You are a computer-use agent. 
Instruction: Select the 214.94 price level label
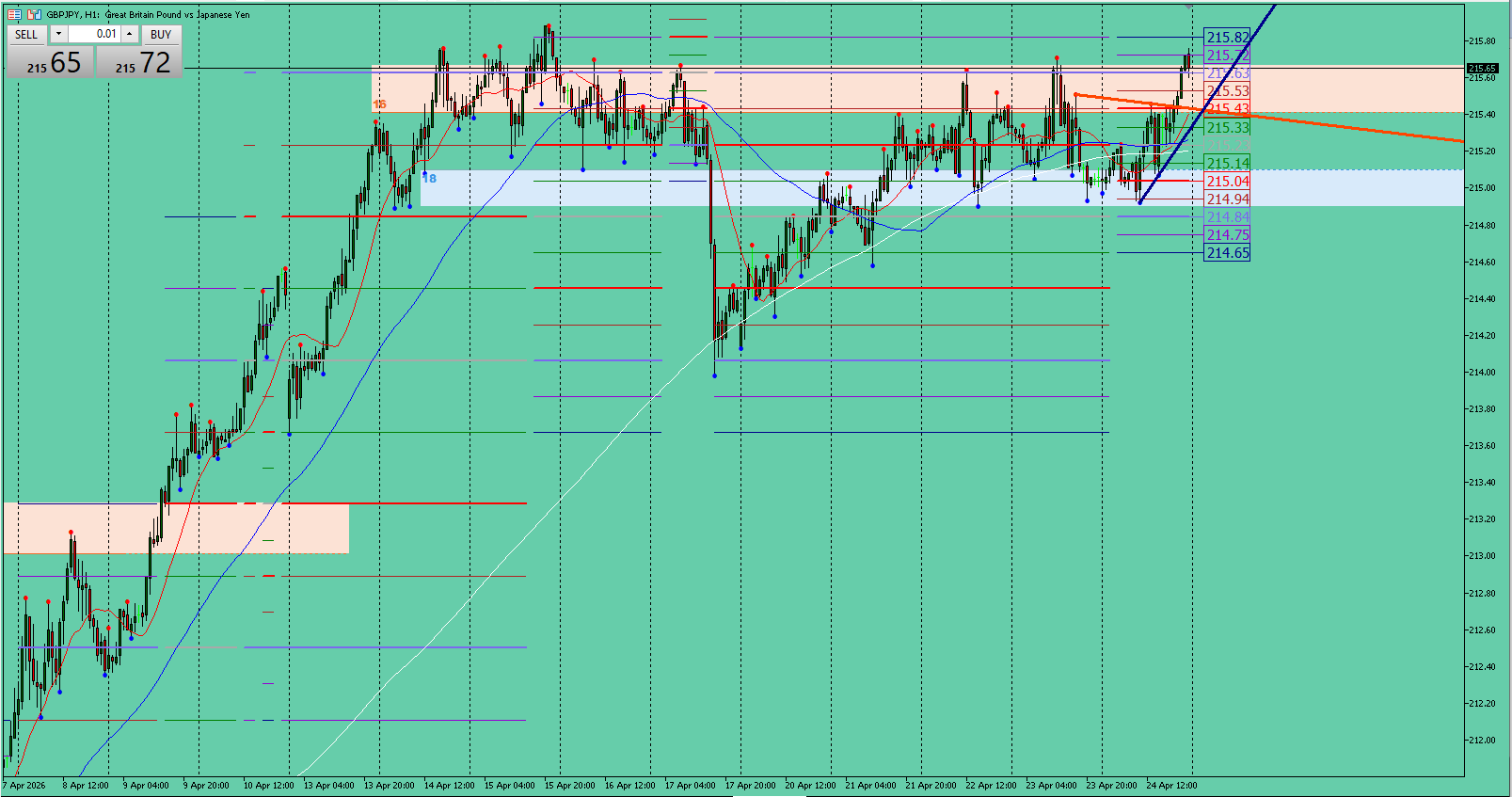point(1227,199)
